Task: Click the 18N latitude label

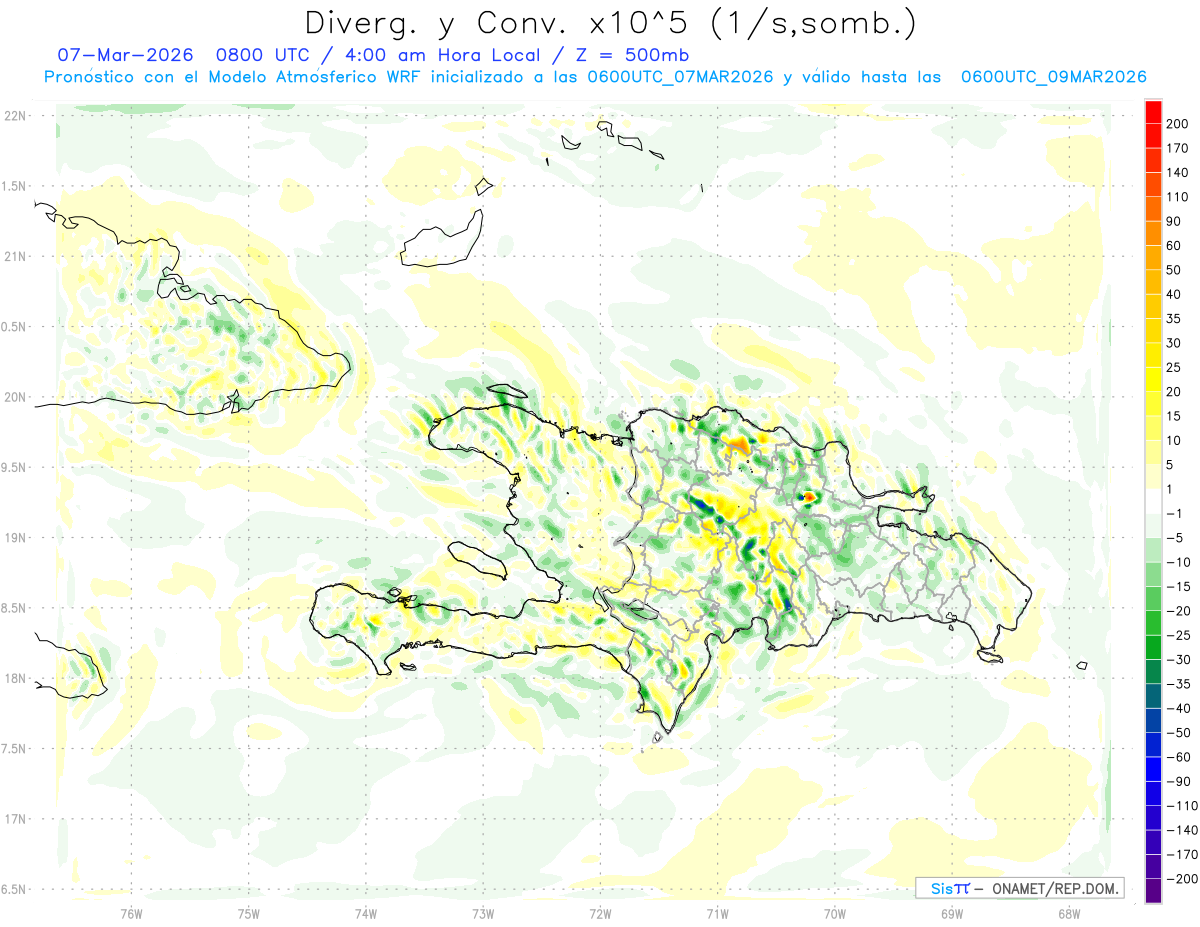Action: tap(14, 679)
